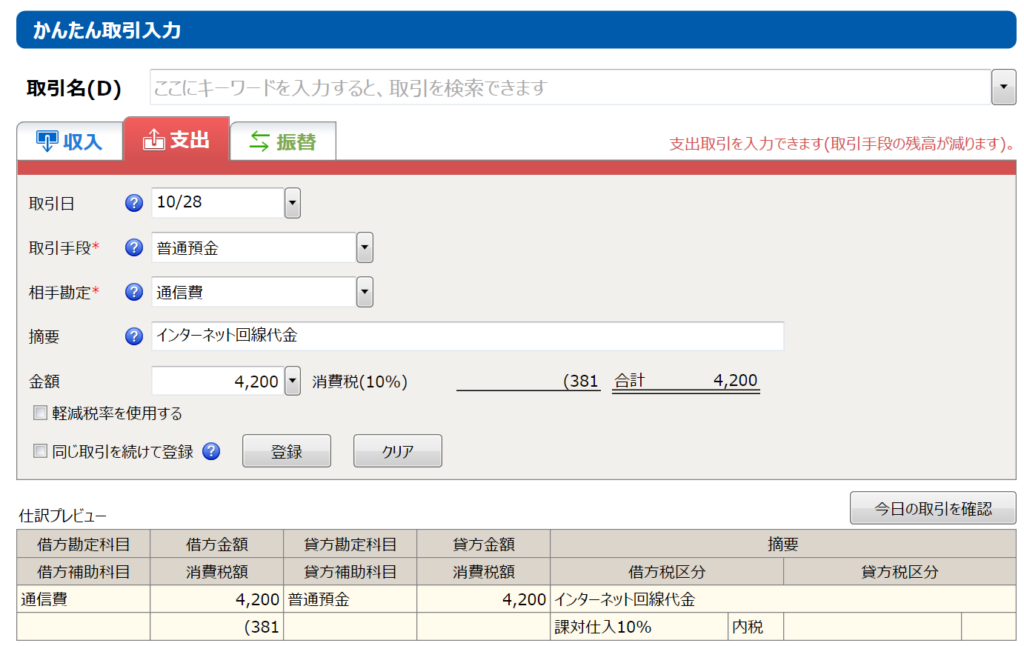
Task: Select the 支出 tab
Action: coord(176,139)
